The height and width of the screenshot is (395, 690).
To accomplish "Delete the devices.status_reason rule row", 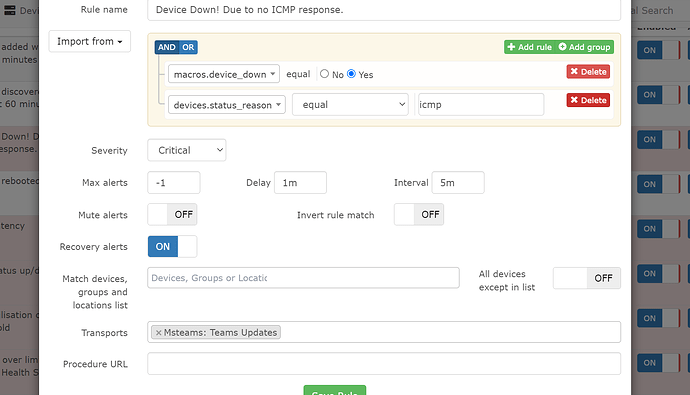I will pos(588,100).
